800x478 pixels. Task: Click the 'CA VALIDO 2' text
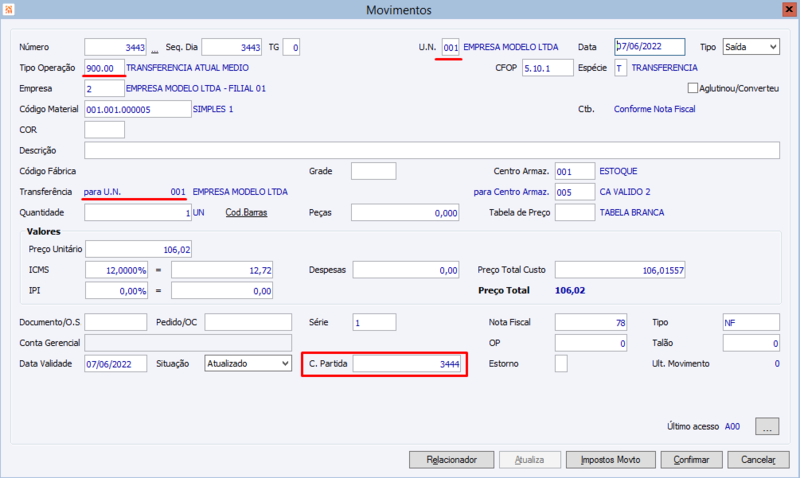click(625, 192)
